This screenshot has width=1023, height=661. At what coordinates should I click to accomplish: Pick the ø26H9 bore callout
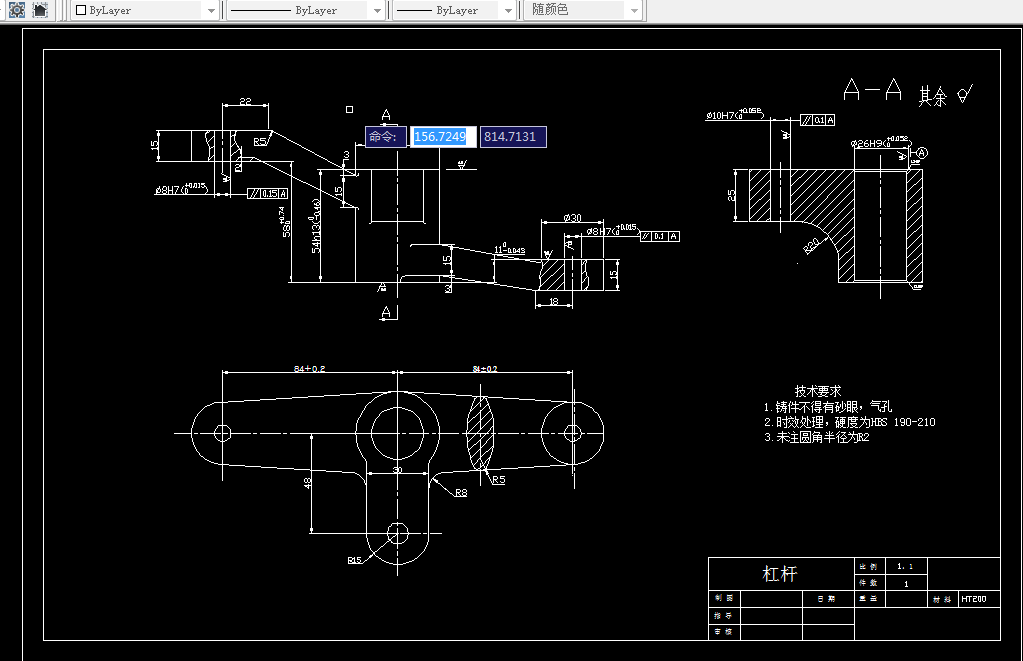pos(879,142)
